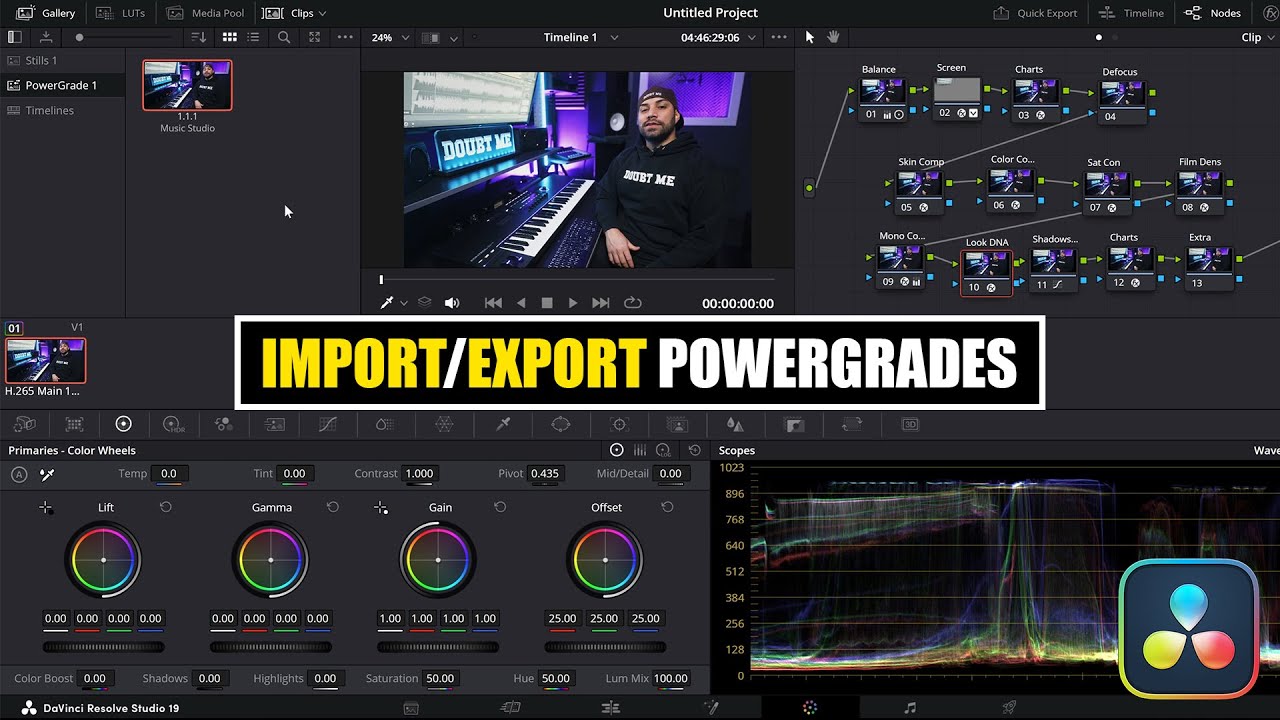1280x720 pixels.
Task: Select the Qualifier eyedropper palette
Action: click(504, 425)
